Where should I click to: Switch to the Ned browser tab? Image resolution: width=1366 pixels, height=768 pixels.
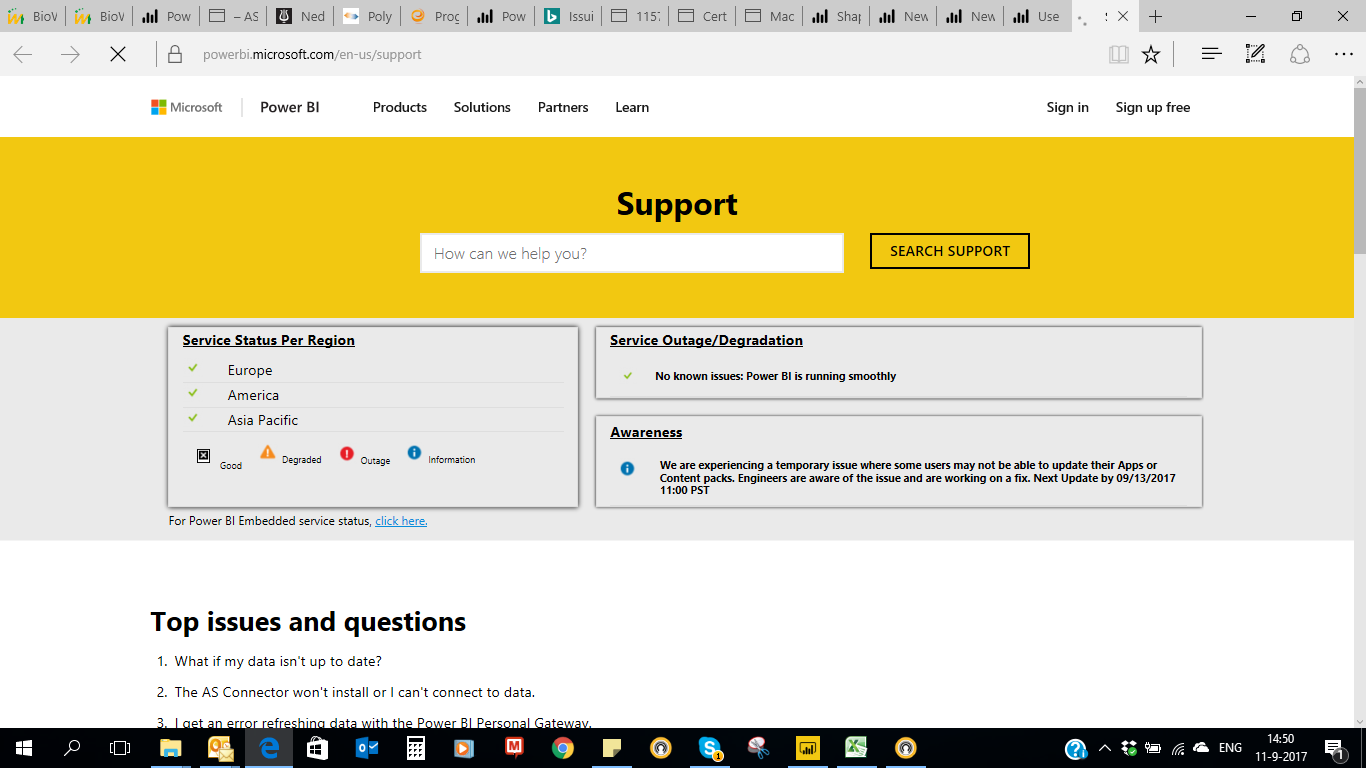pyautogui.click(x=301, y=16)
